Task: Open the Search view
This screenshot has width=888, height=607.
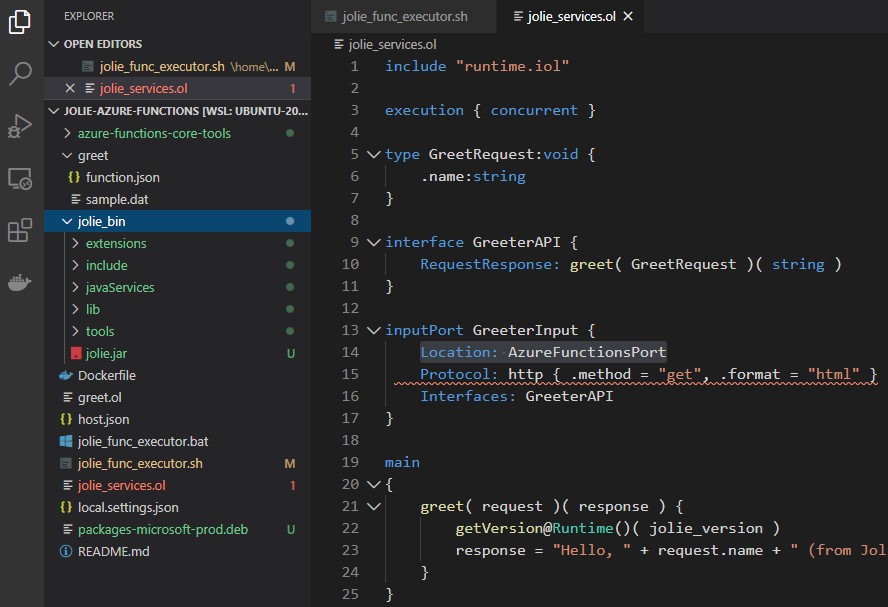Action: pyautogui.click(x=22, y=74)
